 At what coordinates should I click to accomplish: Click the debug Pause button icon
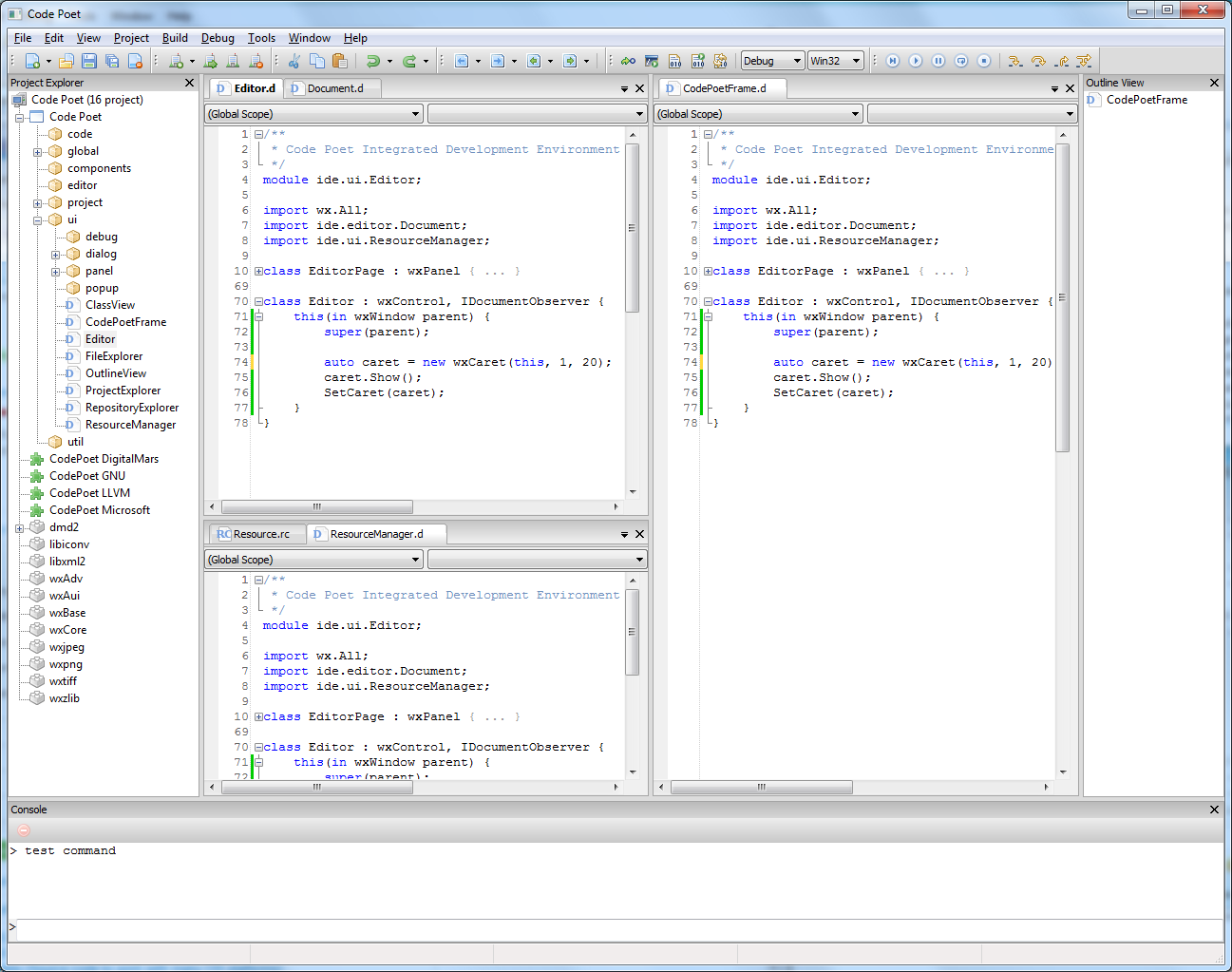click(938, 61)
